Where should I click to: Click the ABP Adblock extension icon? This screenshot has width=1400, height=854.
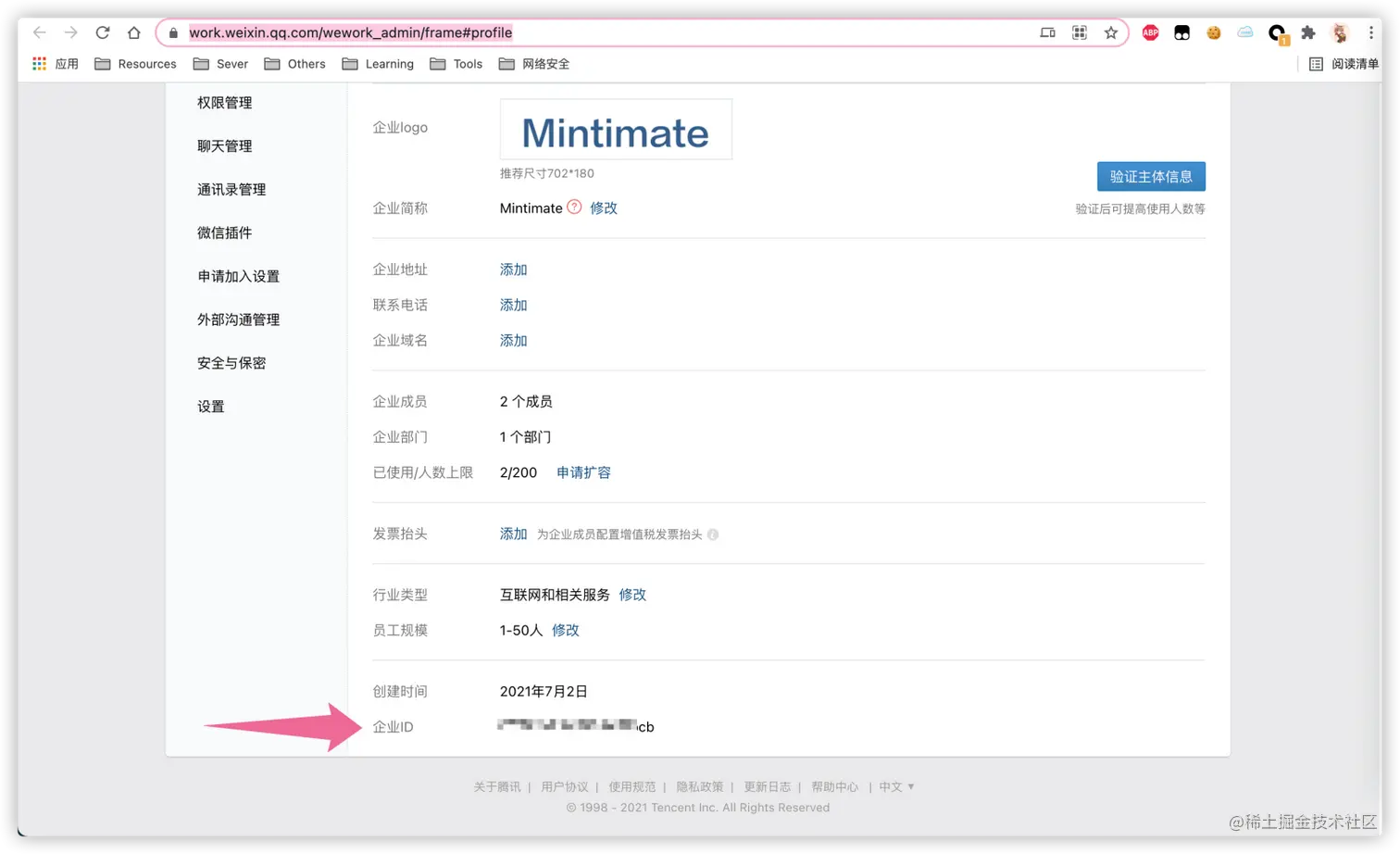1150,32
